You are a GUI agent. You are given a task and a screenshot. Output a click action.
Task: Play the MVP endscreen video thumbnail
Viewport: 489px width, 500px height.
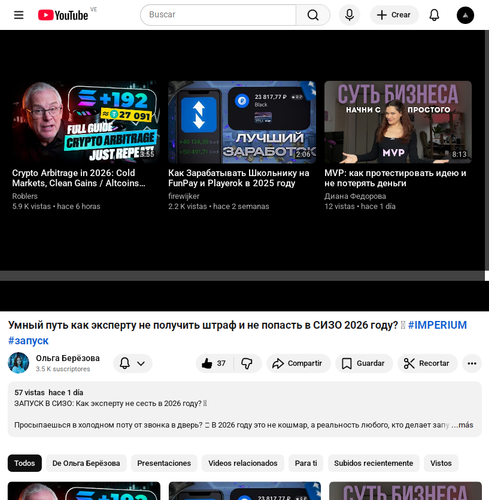[x=398, y=122]
